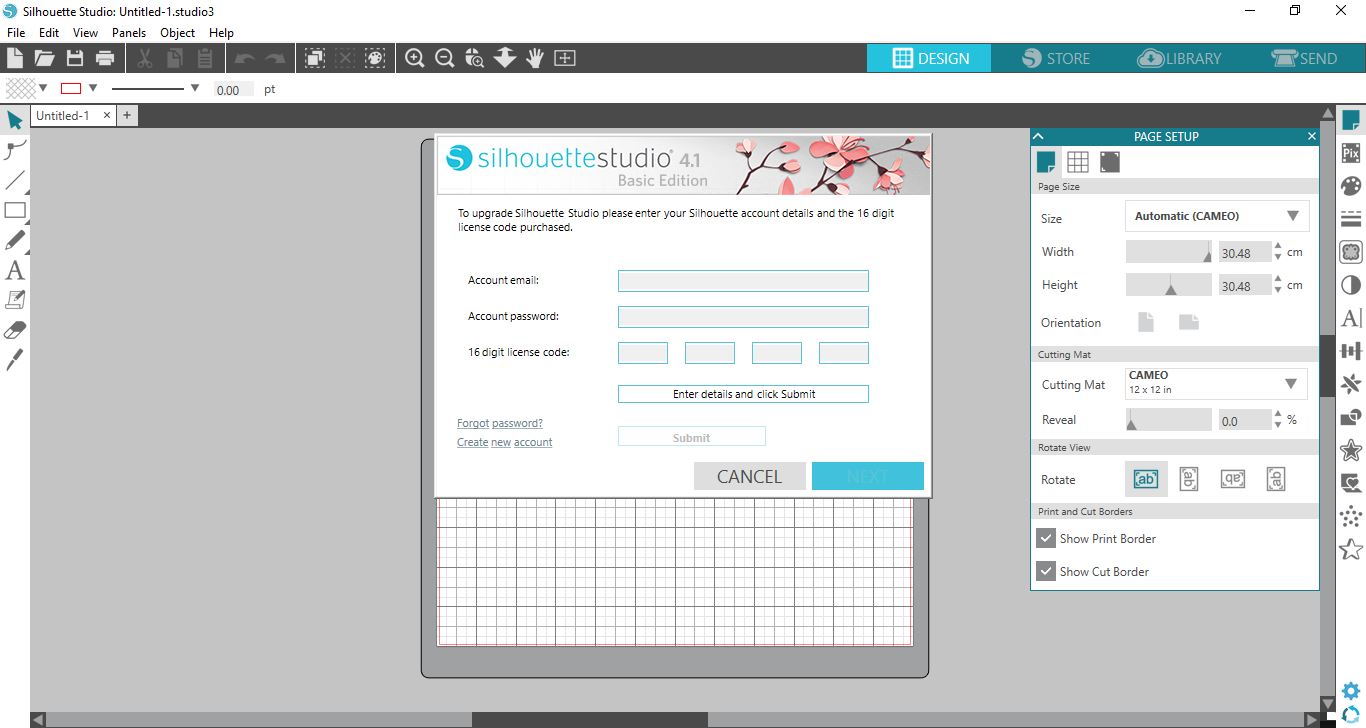Save the document with the floppy disk icon
The height and width of the screenshot is (728, 1366).
click(x=74, y=58)
